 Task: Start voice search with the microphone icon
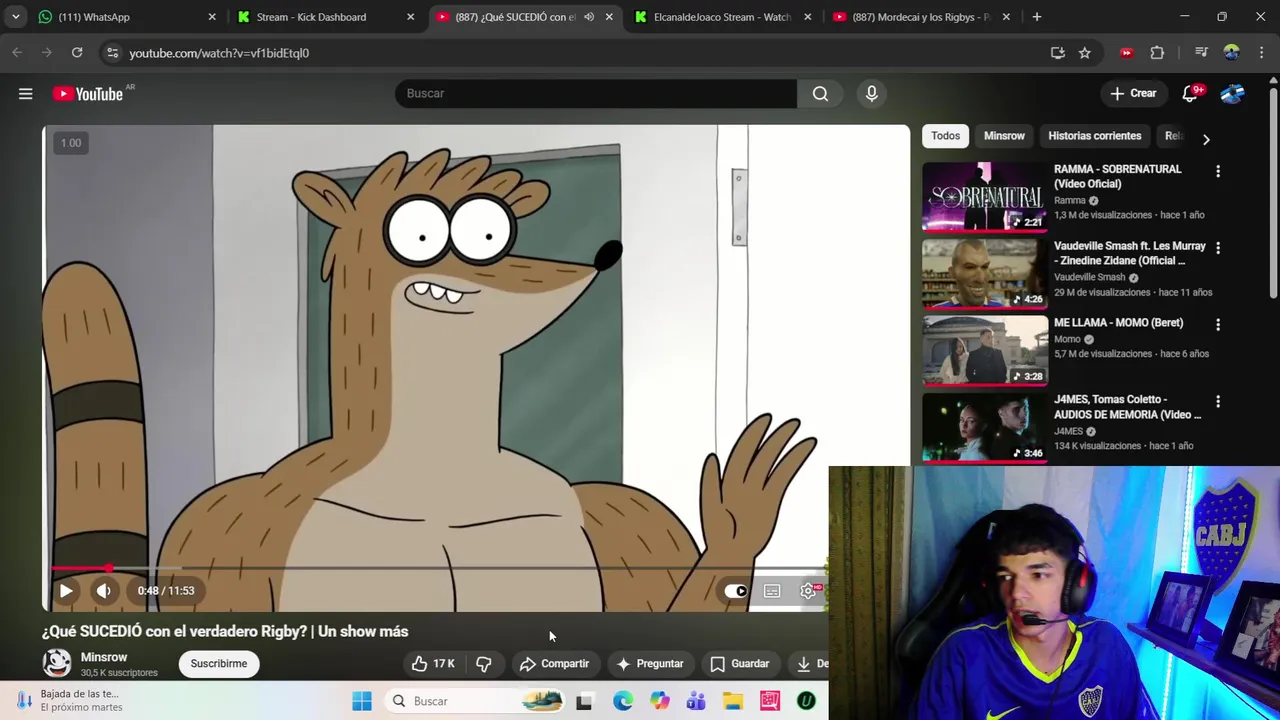(872, 93)
